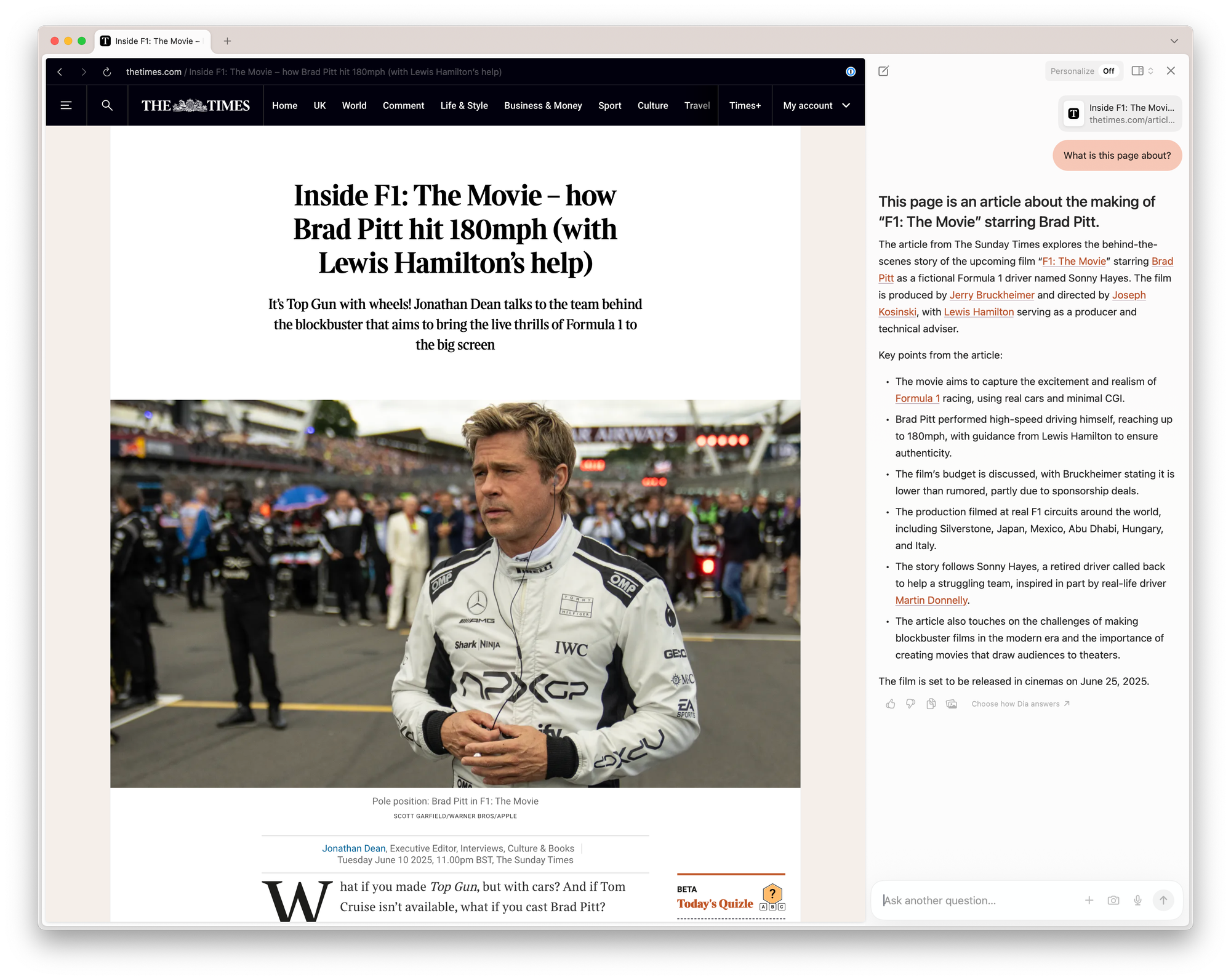Toggle Personalize Off switch
Image resolution: width=1231 pixels, height=980 pixels.
pyautogui.click(x=1108, y=71)
